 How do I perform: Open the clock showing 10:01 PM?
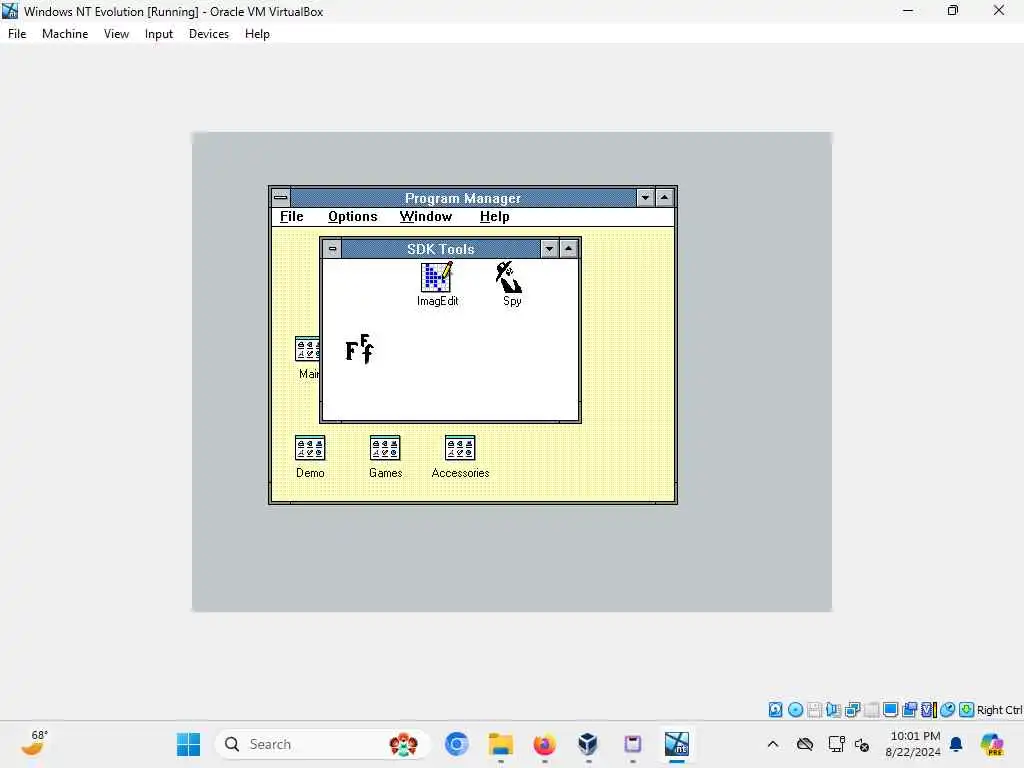point(912,744)
